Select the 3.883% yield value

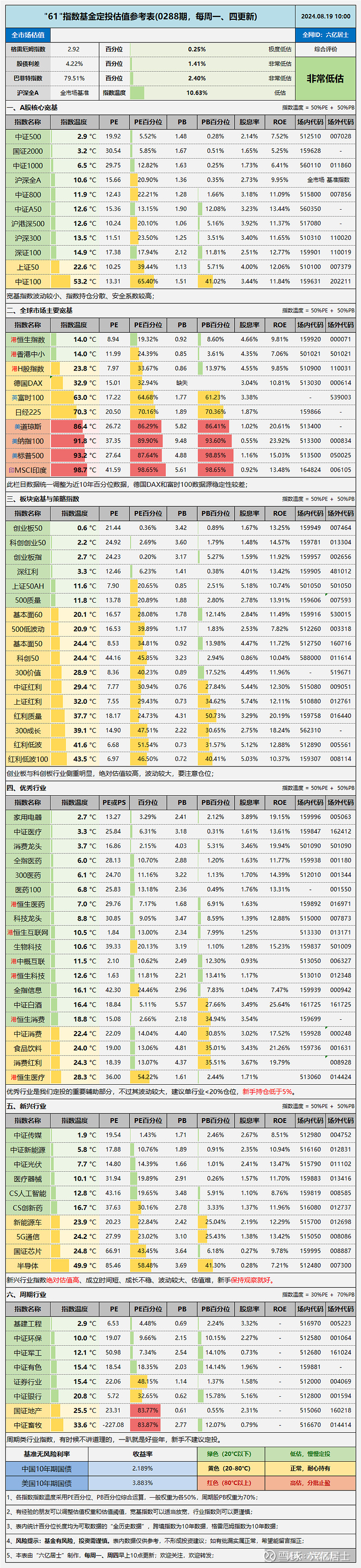(143, 1483)
